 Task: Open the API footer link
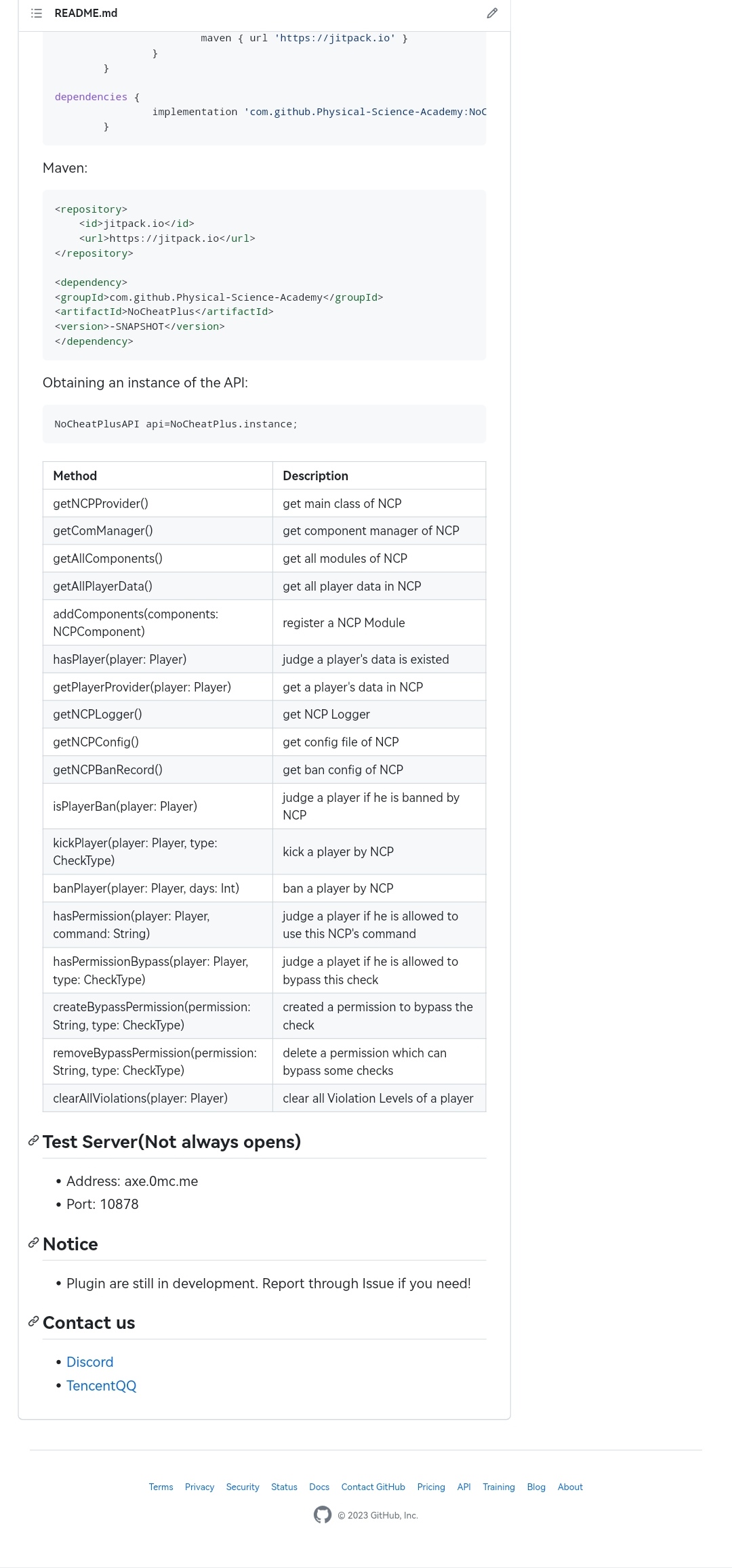[x=464, y=1487]
